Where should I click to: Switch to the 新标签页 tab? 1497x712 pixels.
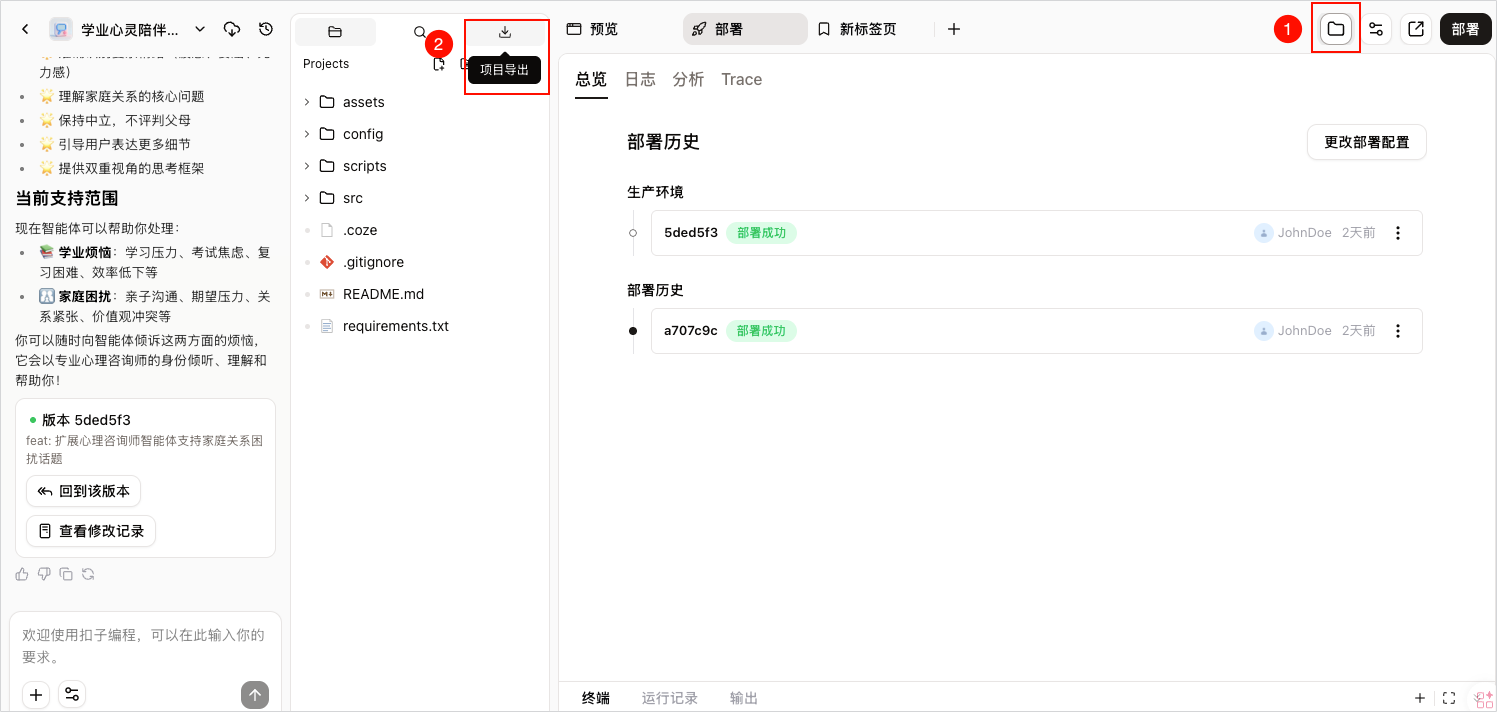[858, 30]
